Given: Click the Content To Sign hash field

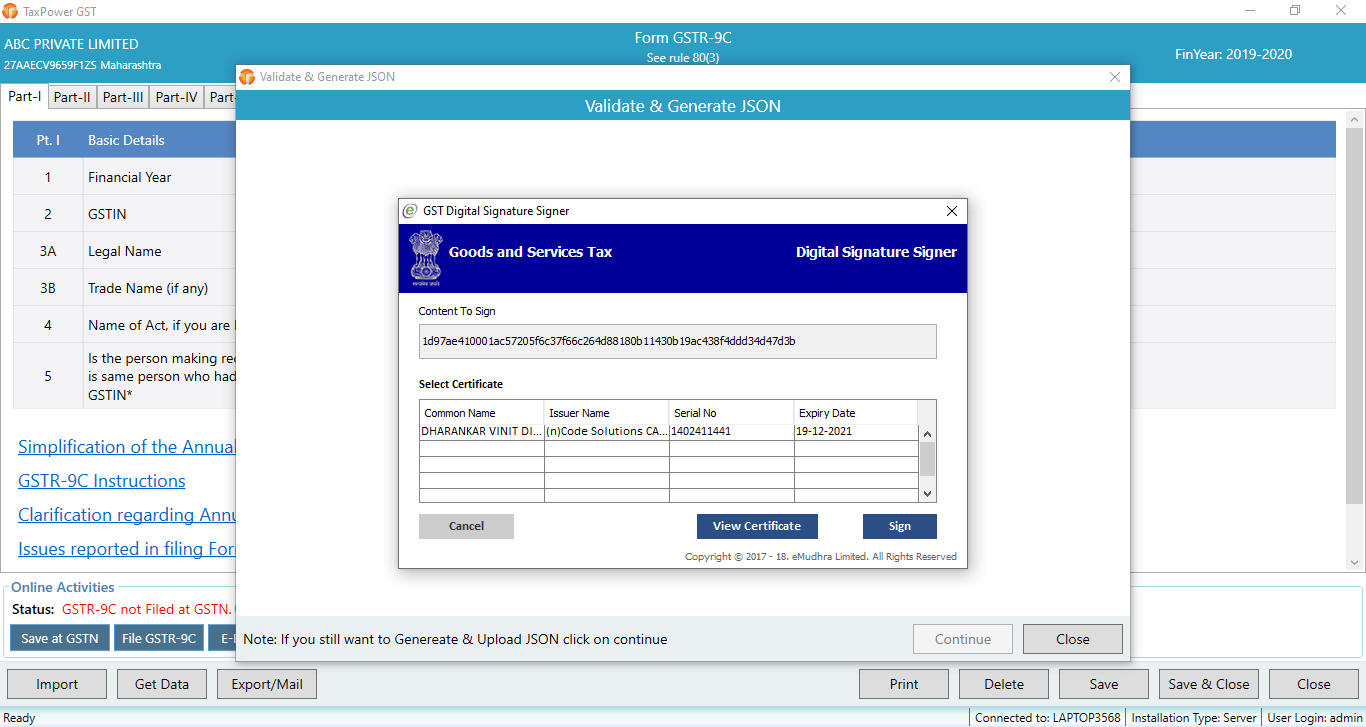Looking at the screenshot, I should click(x=678, y=341).
